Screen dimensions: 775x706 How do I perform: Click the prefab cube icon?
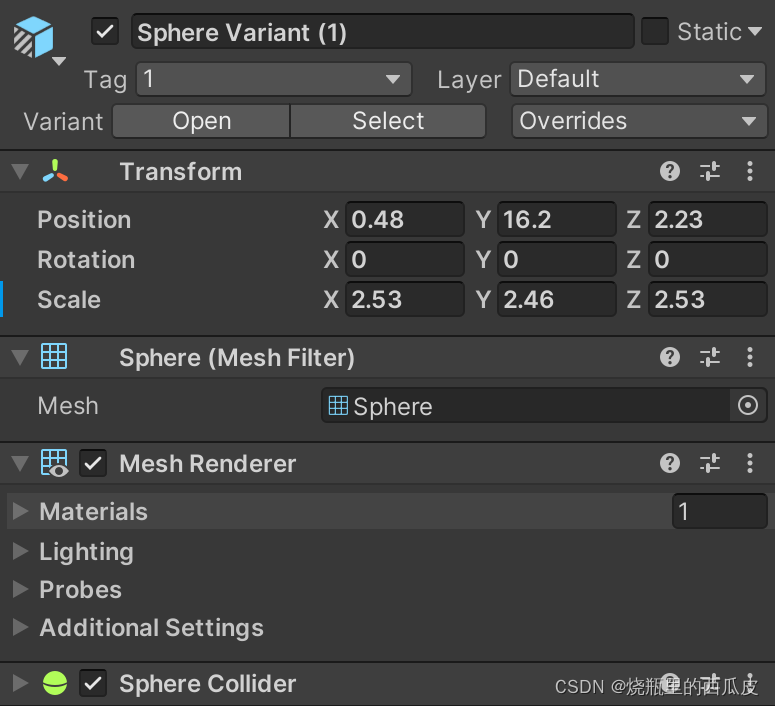[x=33, y=37]
